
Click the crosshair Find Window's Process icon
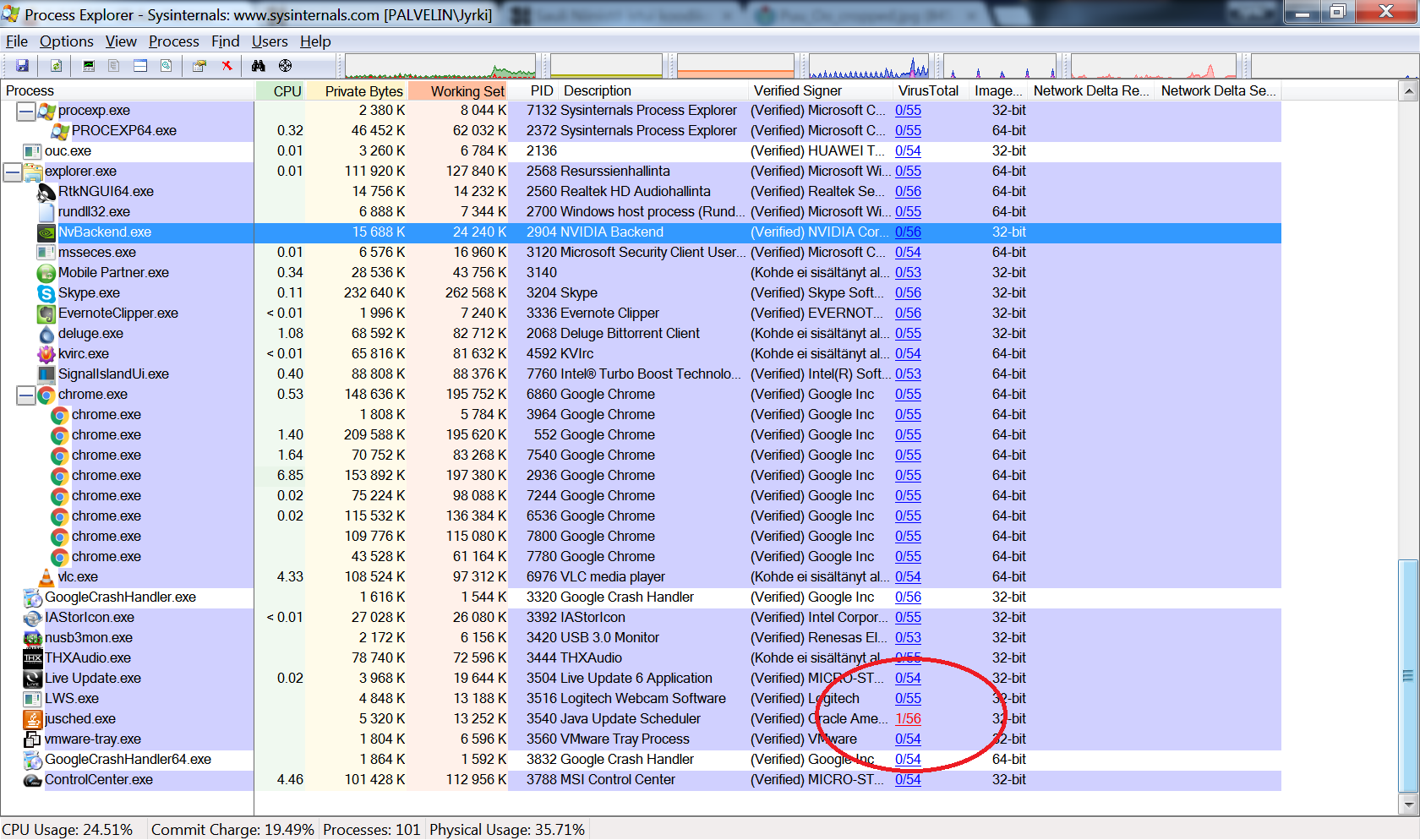[286, 66]
